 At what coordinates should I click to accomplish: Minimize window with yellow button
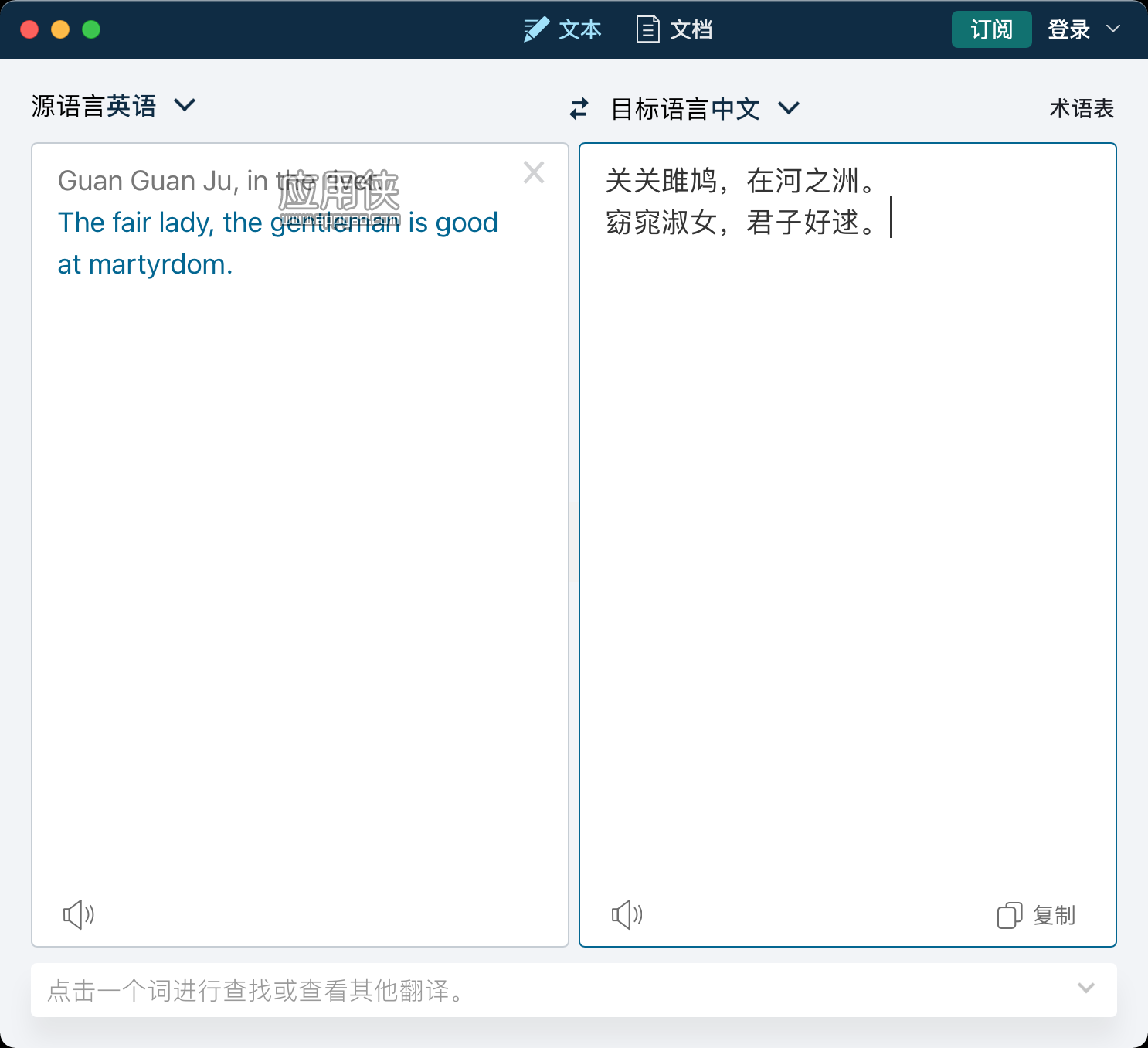coord(60,29)
